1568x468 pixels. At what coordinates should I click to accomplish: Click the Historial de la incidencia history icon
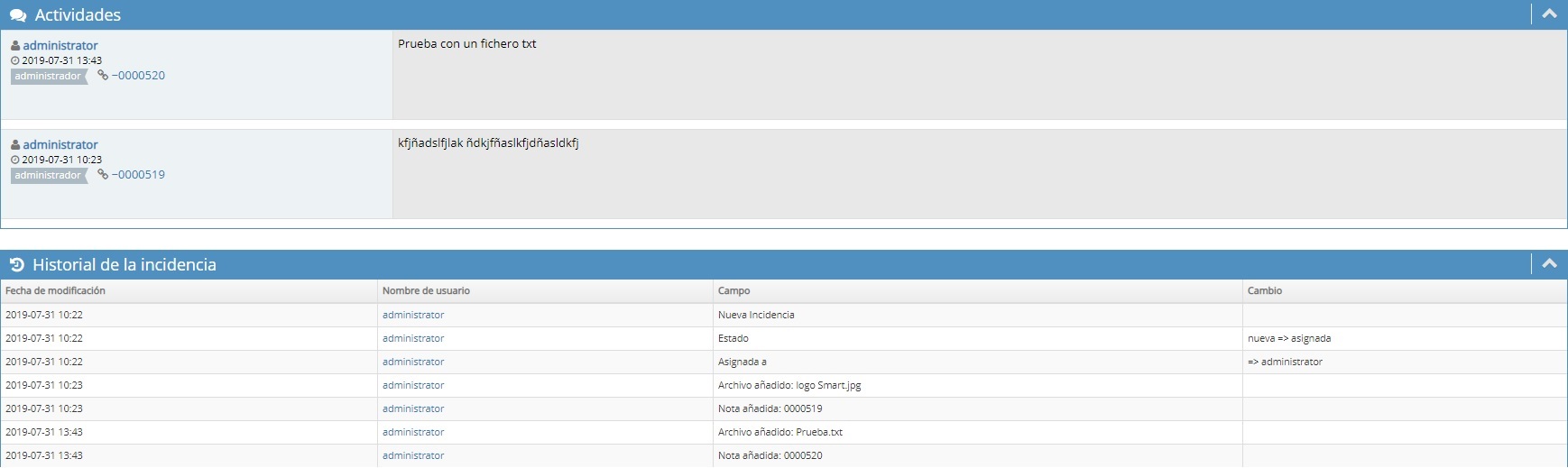(x=16, y=265)
